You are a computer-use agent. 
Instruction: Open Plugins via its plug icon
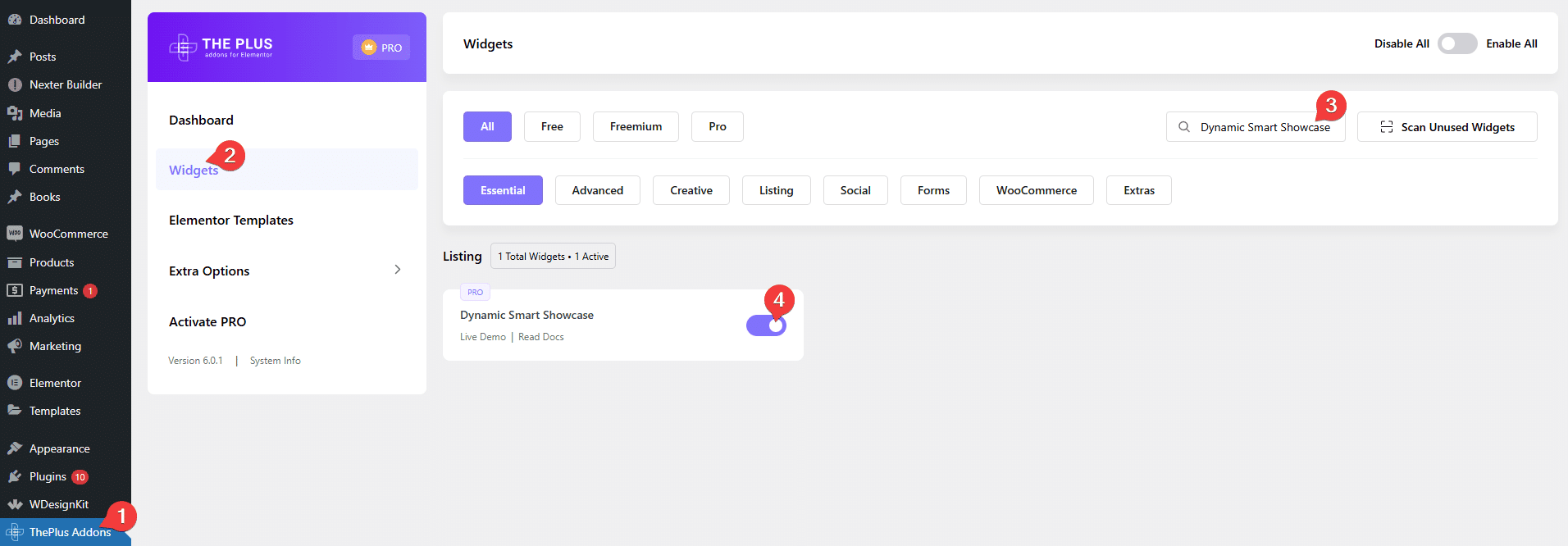point(14,476)
